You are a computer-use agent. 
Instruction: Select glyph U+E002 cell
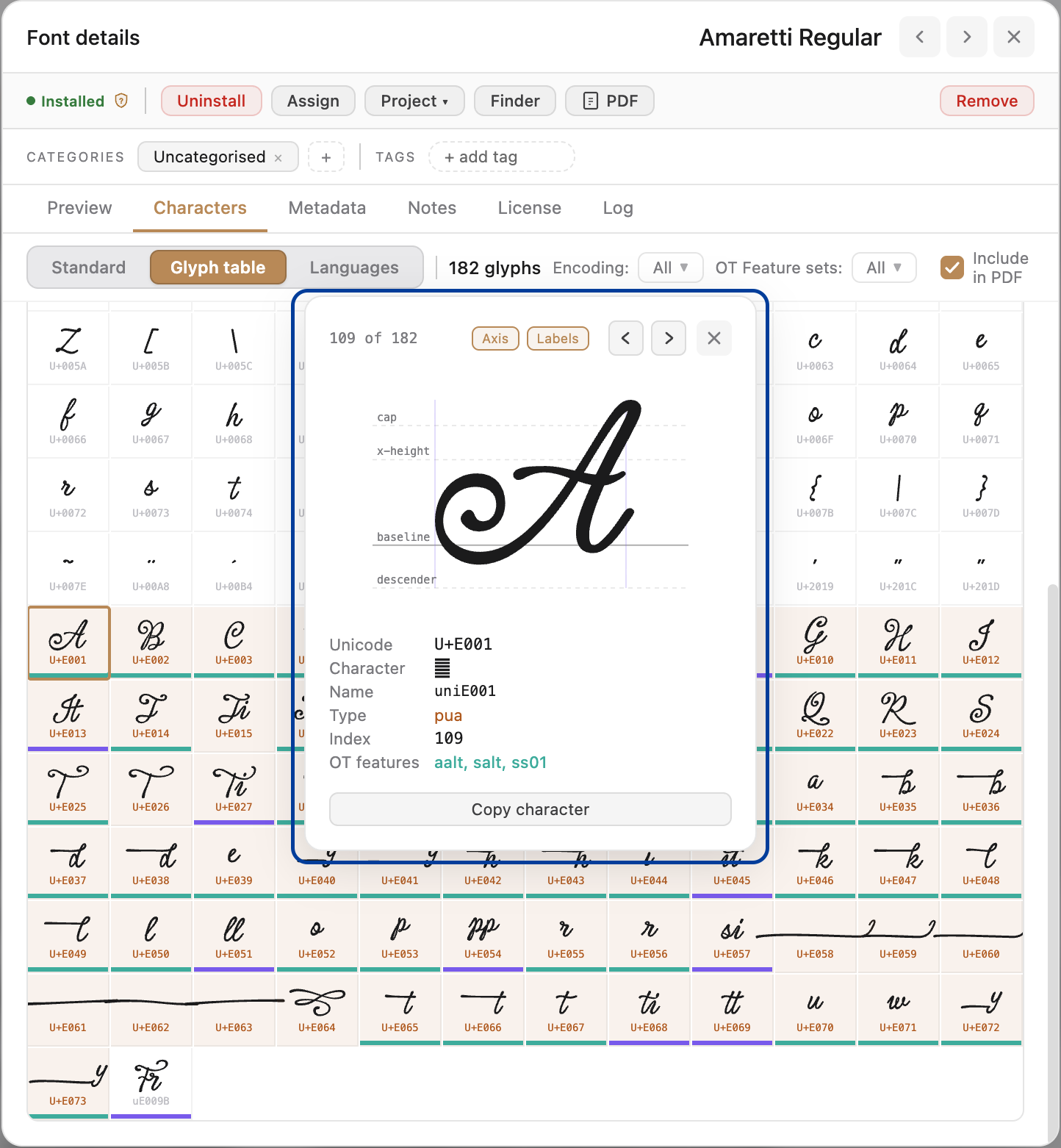[x=151, y=642]
